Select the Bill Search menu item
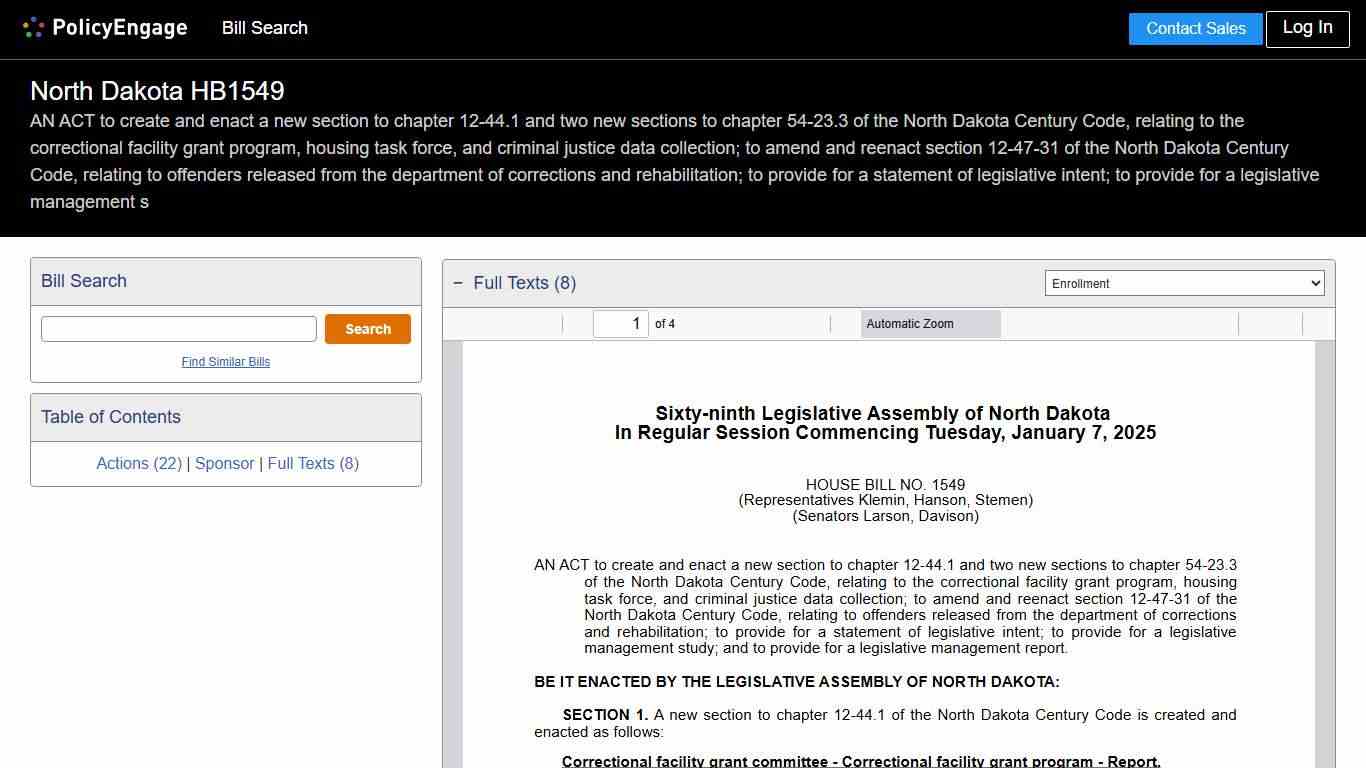Viewport: 1366px width, 768px height. click(x=264, y=28)
